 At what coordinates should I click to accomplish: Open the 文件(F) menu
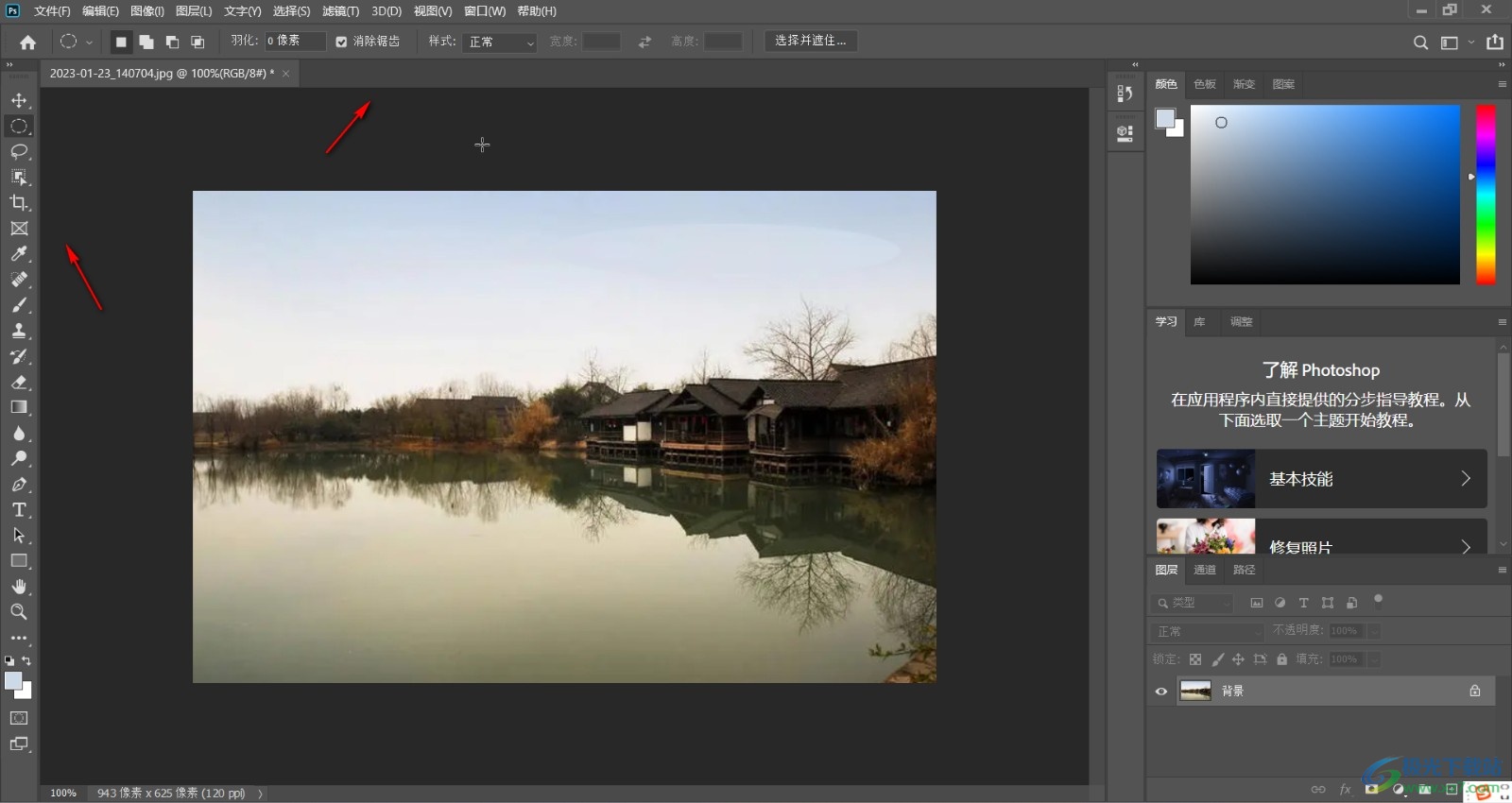(x=52, y=11)
